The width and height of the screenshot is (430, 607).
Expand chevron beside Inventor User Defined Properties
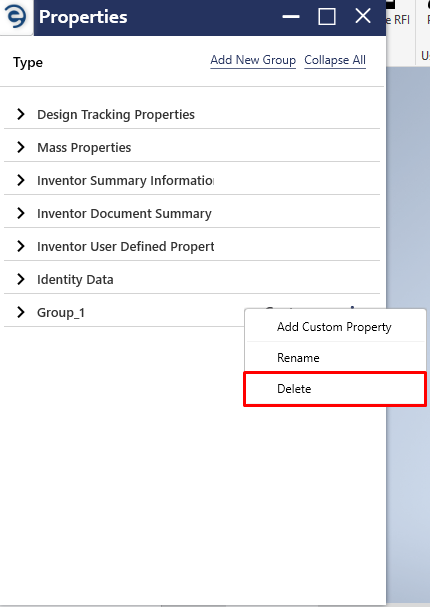21,246
